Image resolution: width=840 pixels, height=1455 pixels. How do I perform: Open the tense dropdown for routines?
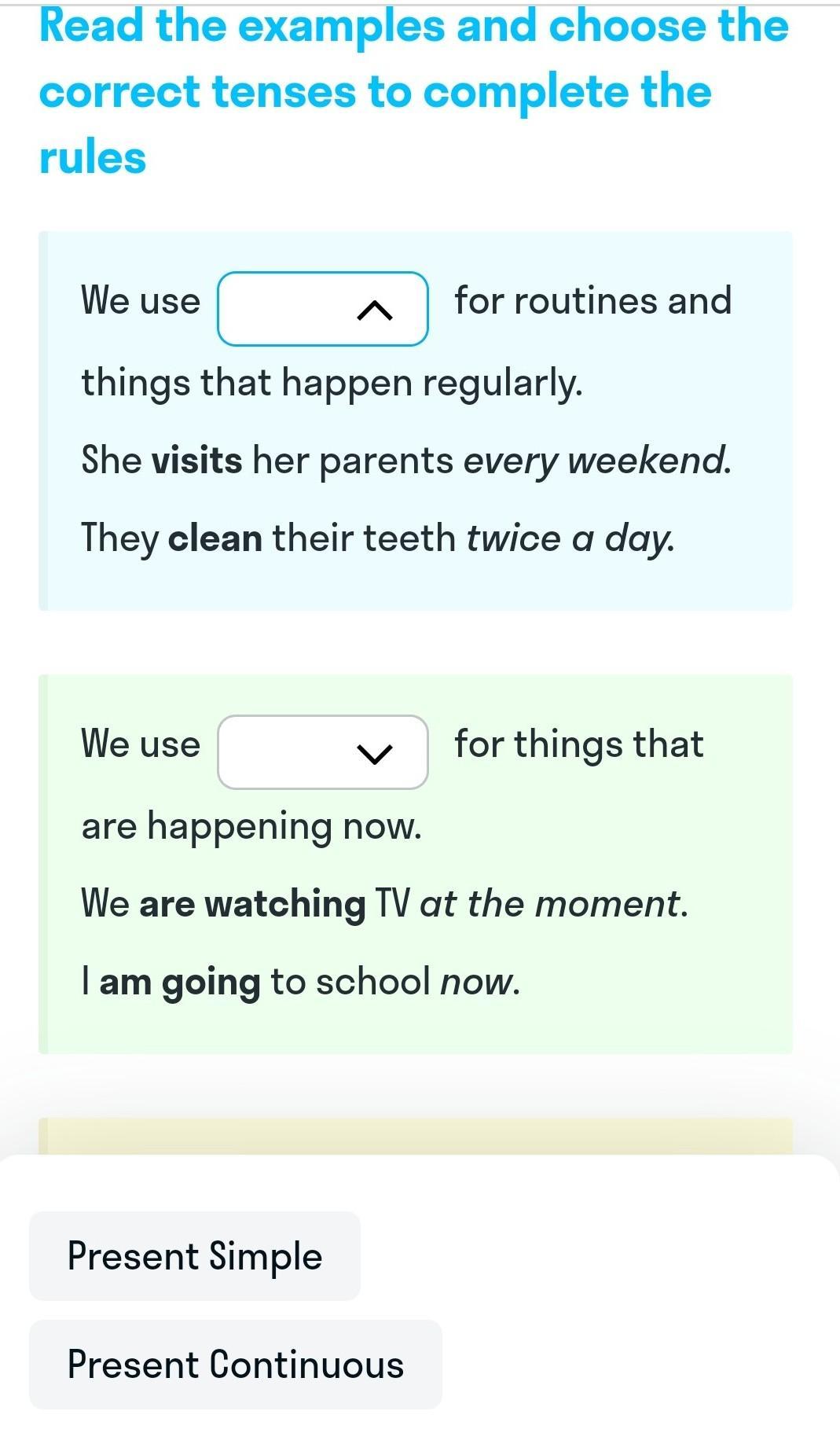pyautogui.click(x=322, y=309)
